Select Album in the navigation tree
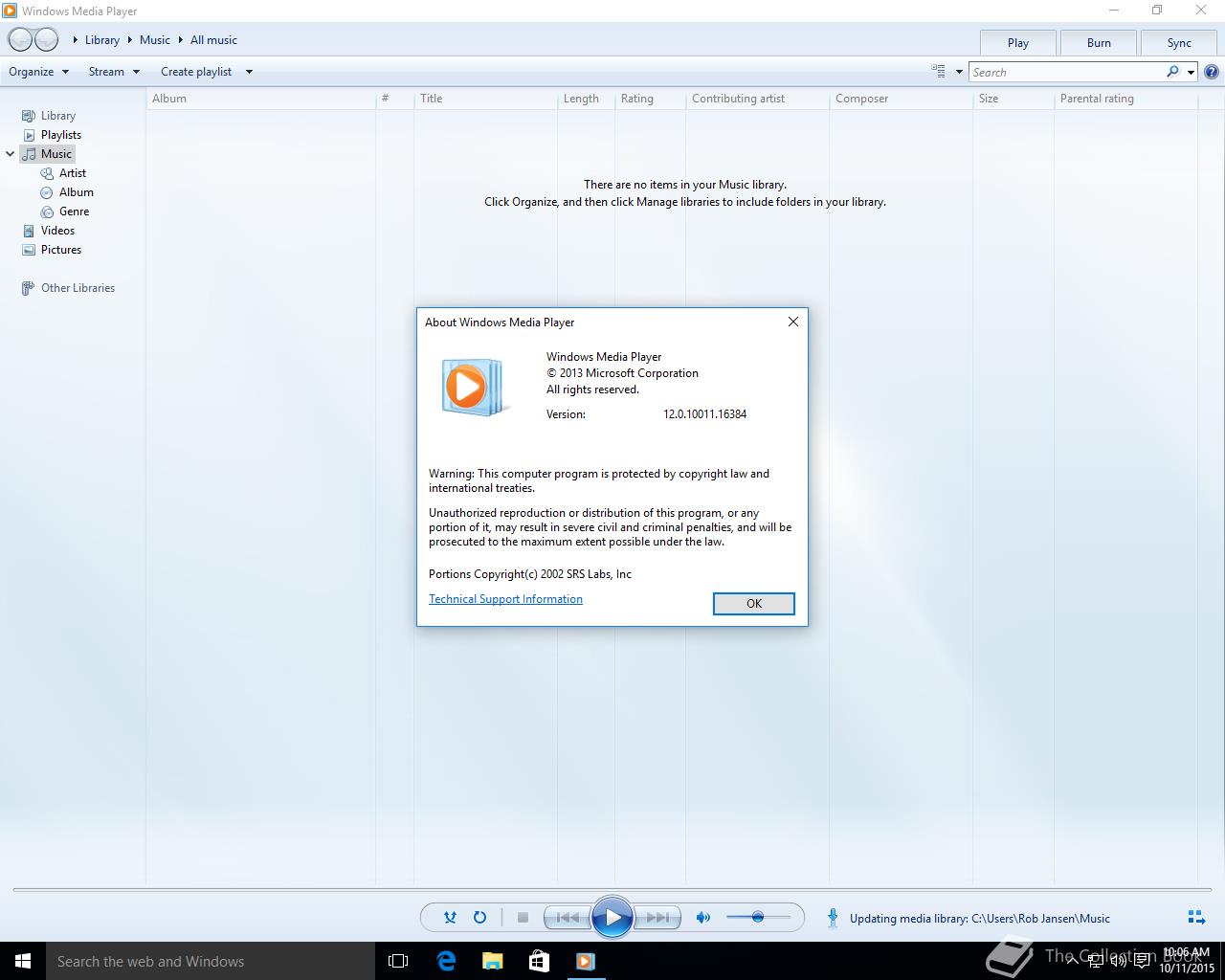Screen dimensions: 1225x980 click(x=77, y=192)
